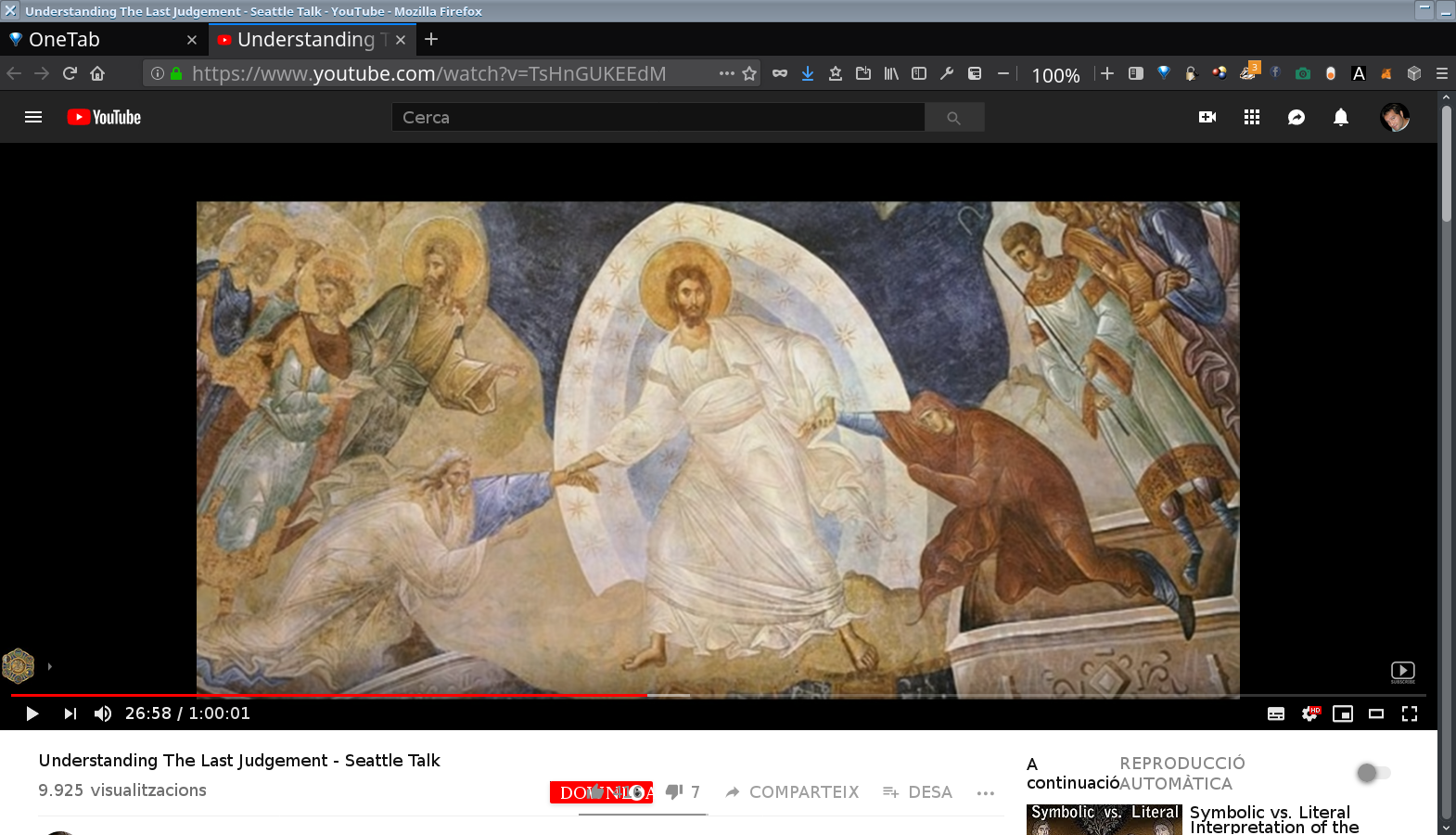
Task: Zoom in with plus button
Action: (1107, 73)
